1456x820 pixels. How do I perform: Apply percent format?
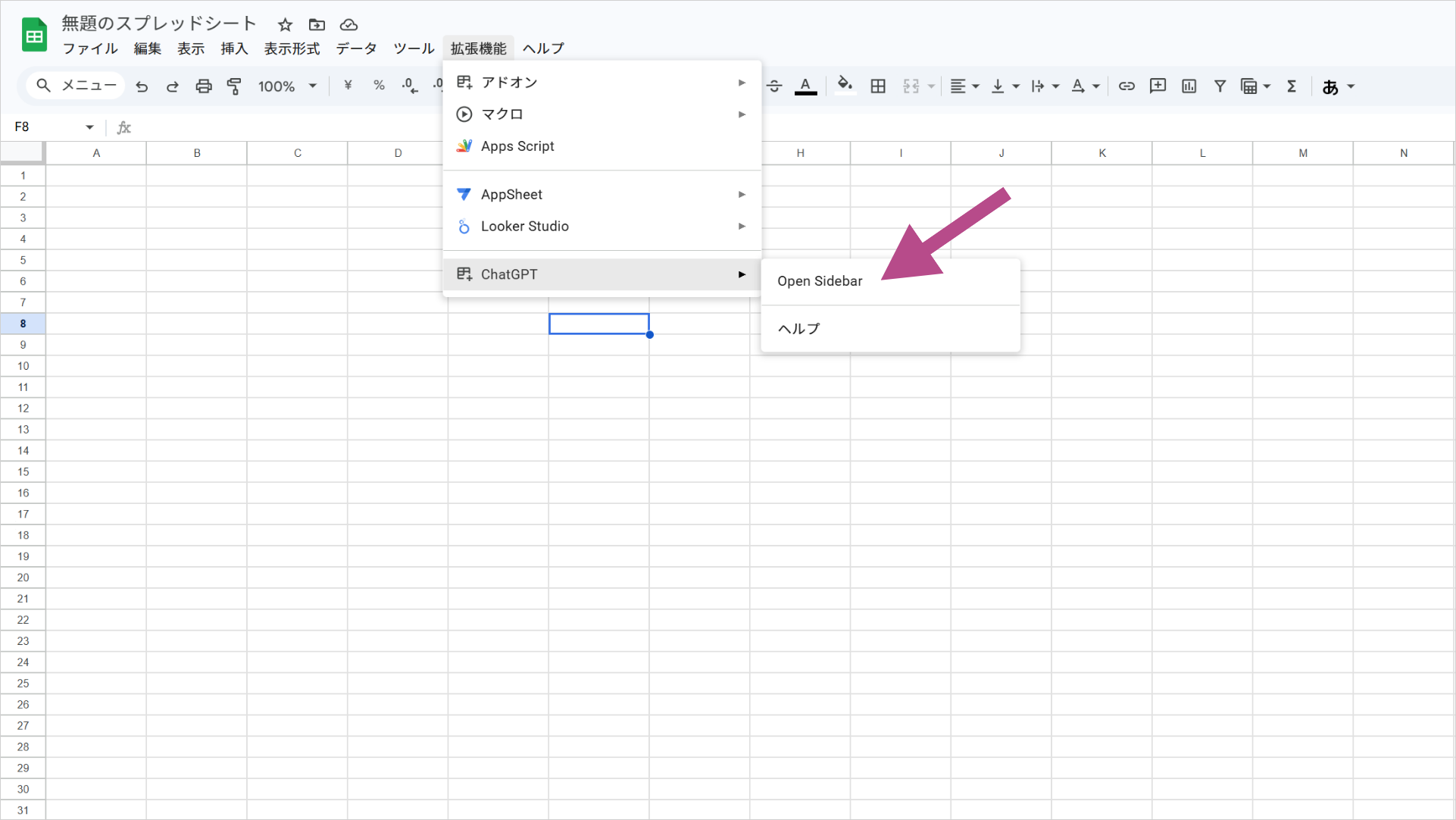click(379, 86)
